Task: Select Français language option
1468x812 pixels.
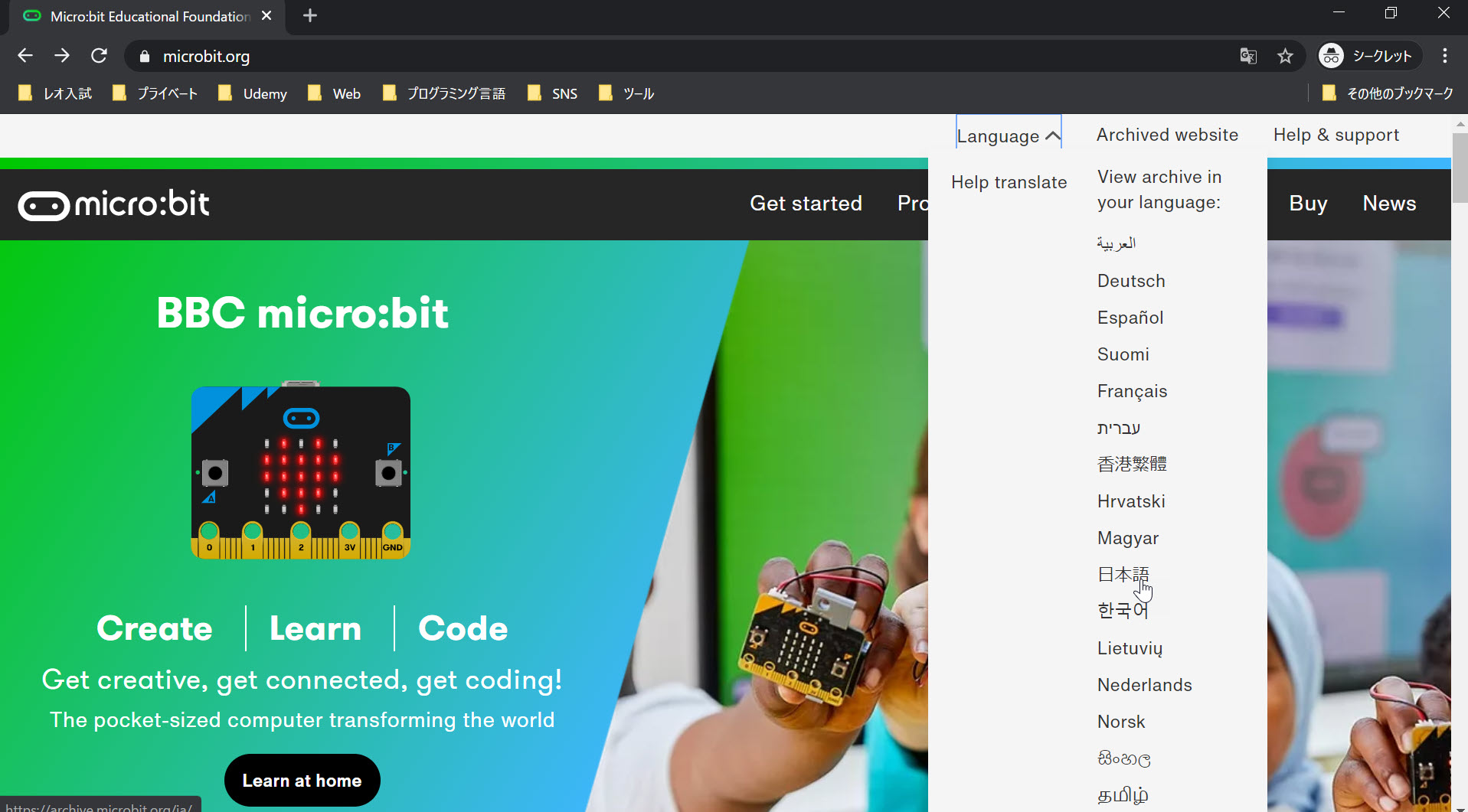Action: click(1132, 391)
